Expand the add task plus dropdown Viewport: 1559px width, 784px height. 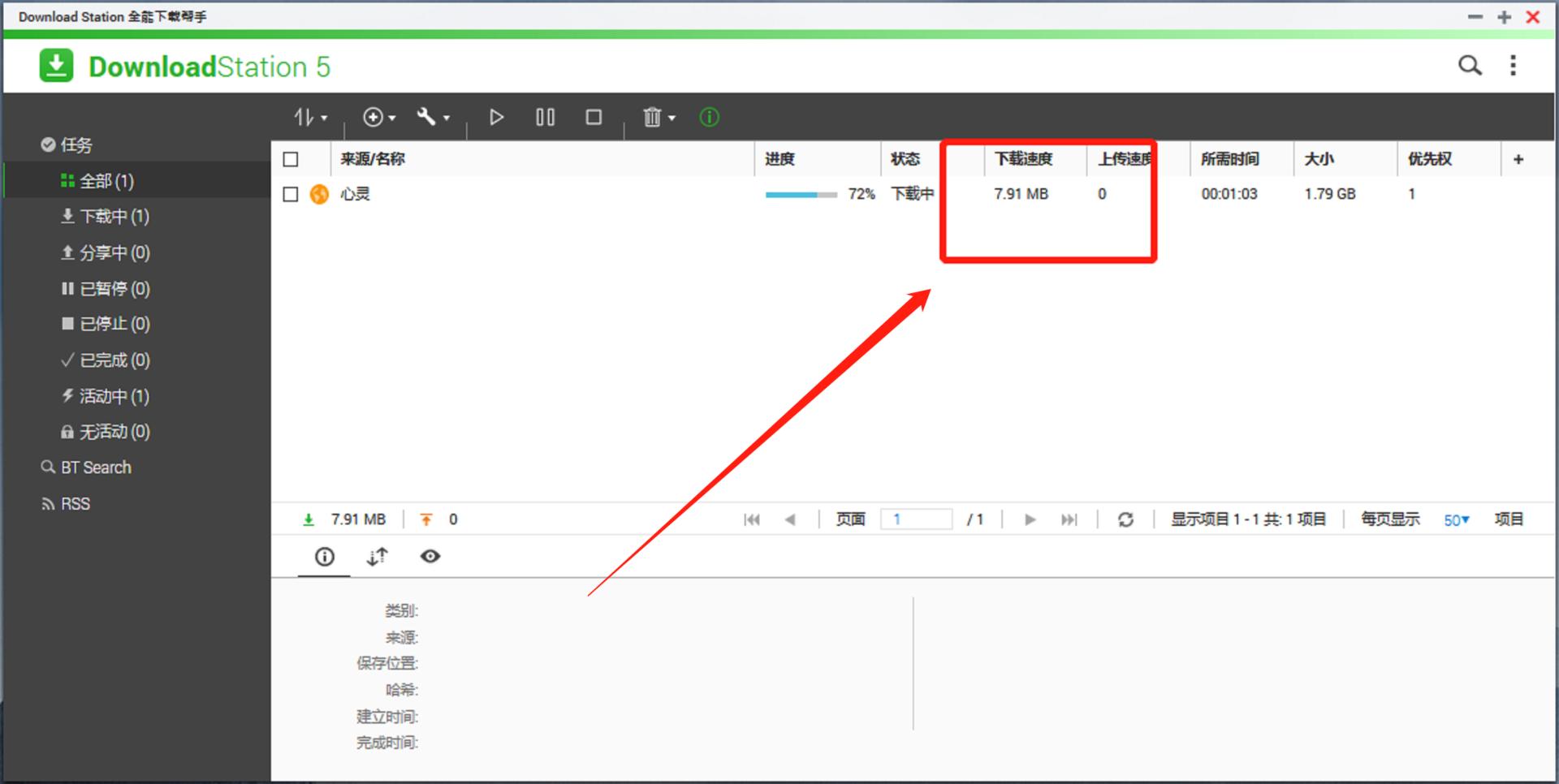(379, 118)
